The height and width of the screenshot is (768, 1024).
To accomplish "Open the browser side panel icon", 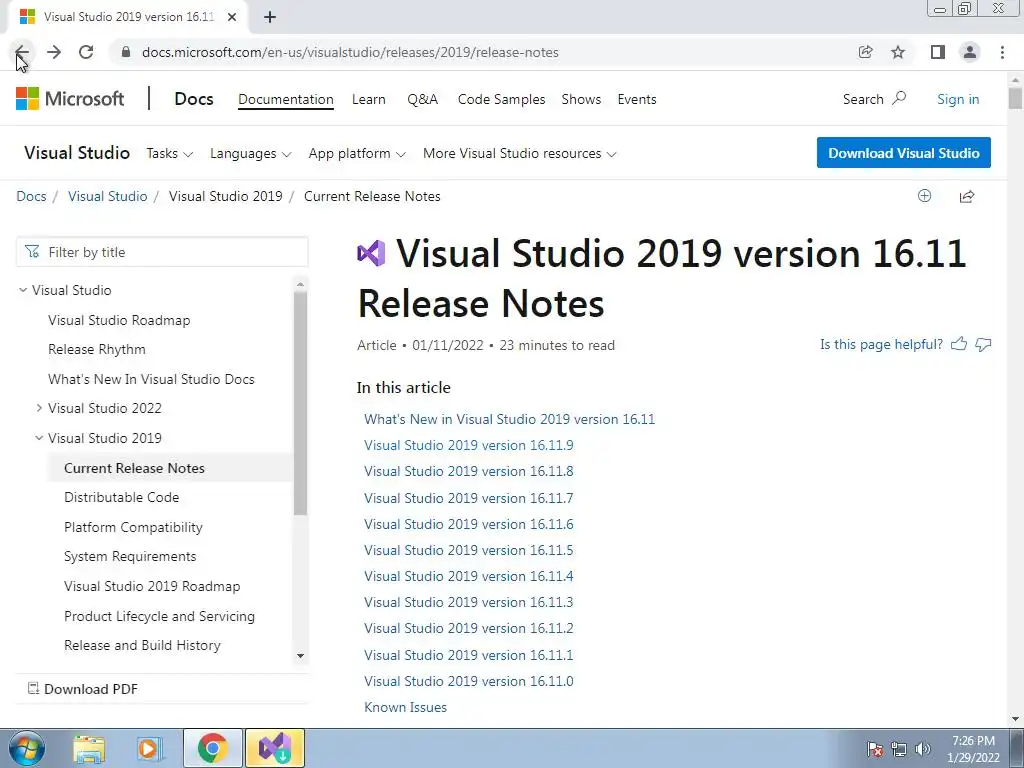I will pyautogui.click(x=938, y=52).
